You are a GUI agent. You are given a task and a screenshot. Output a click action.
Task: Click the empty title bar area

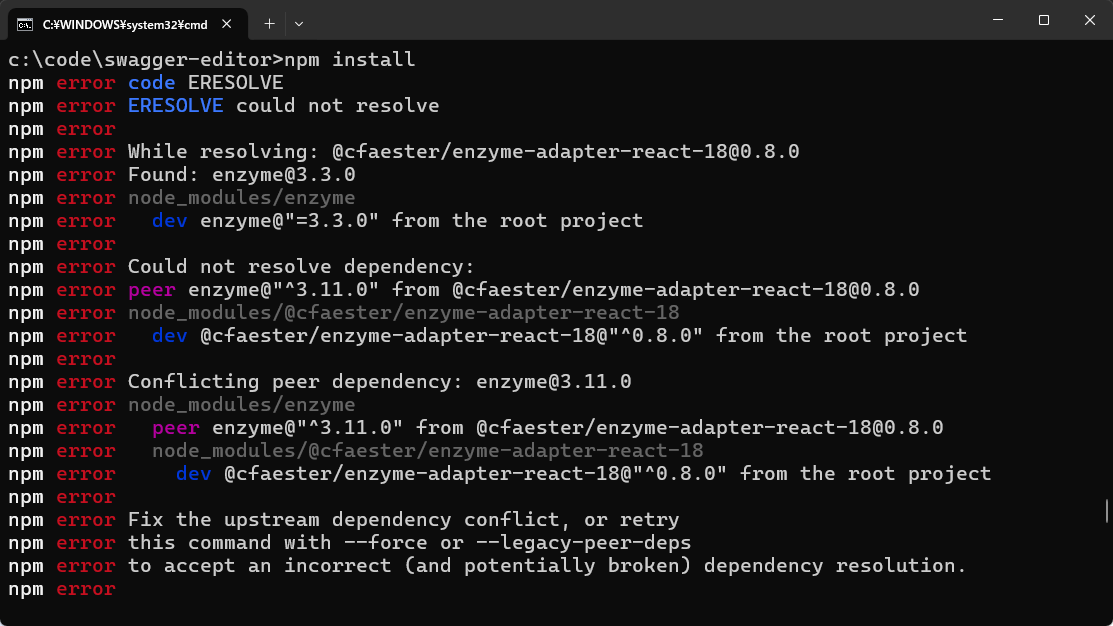click(x=650, y=20)
